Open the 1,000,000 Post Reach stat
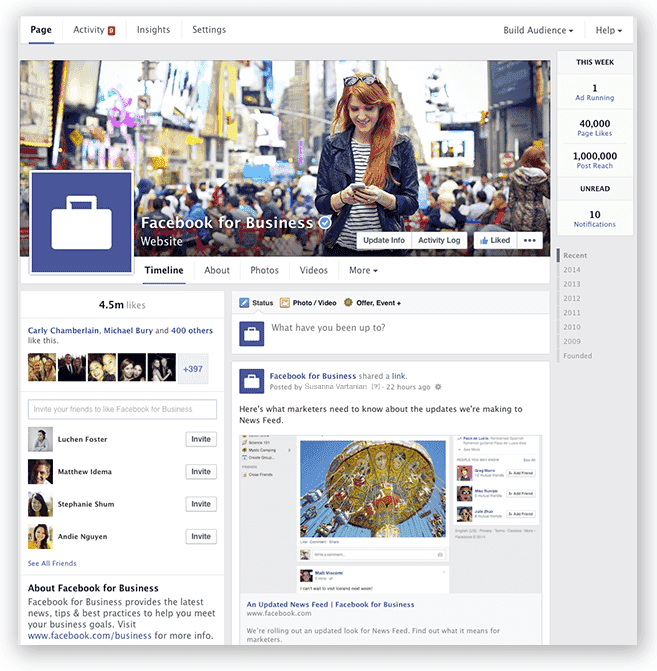This screenshot has height=671, width=657. click(x=595, y=160)
